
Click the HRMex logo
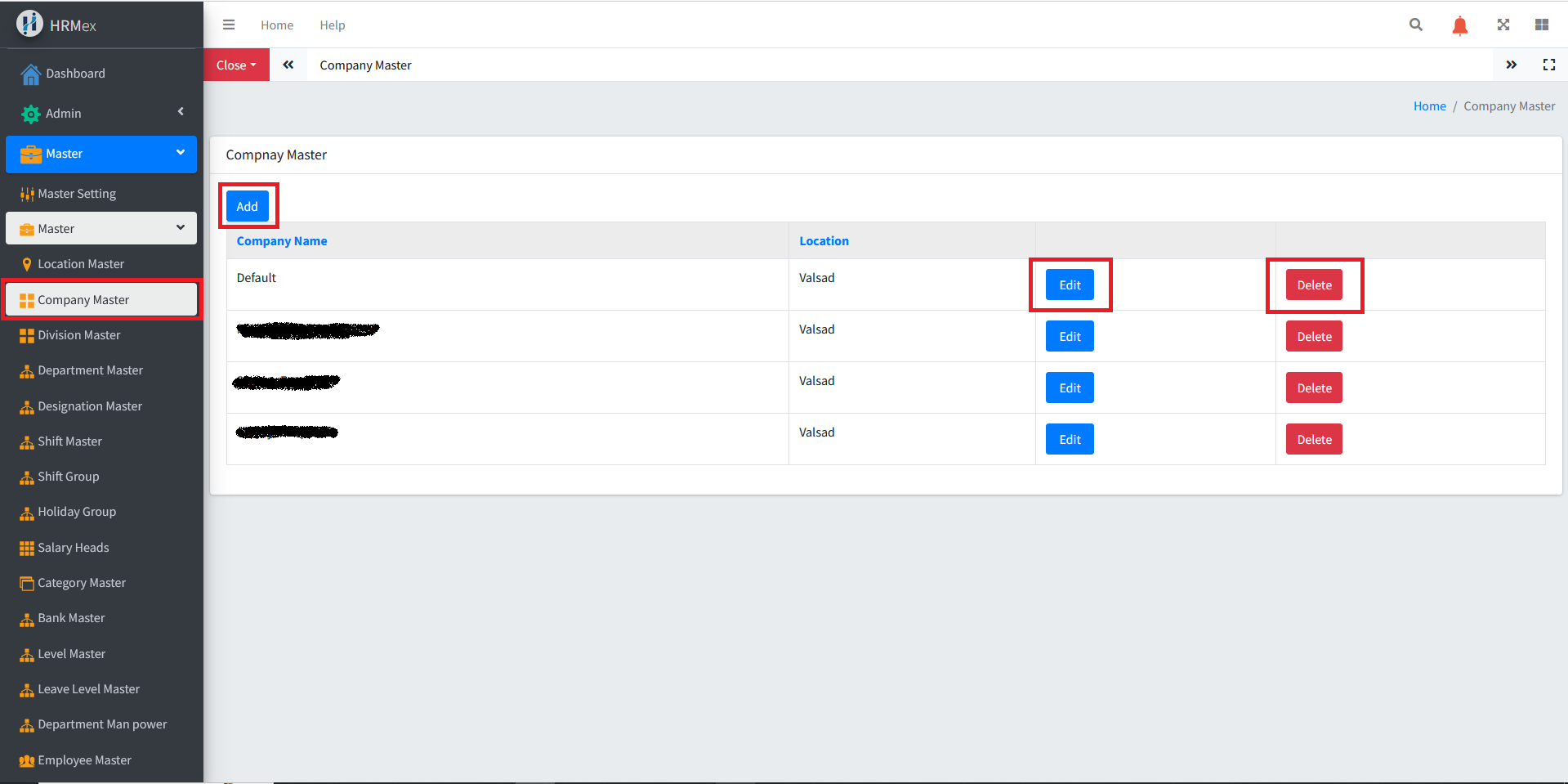click(30, 24)
